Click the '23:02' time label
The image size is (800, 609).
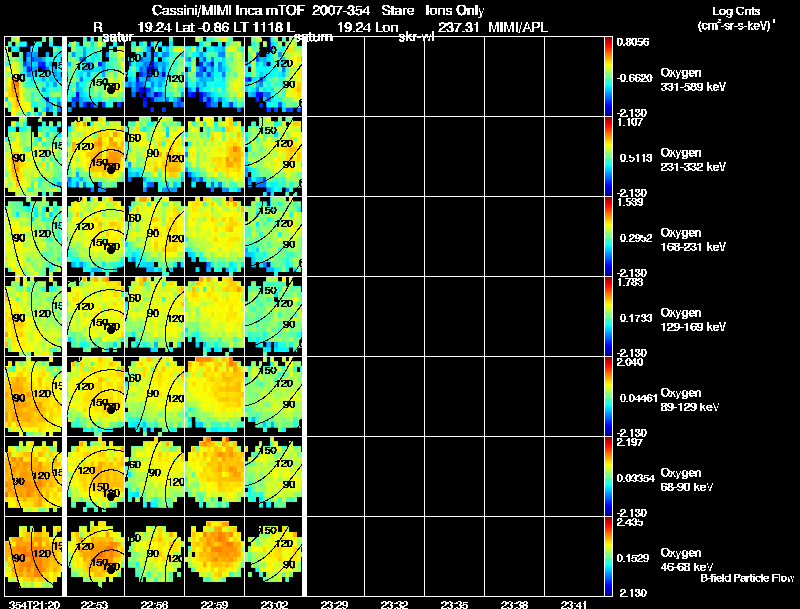click(x=274, y=605)
